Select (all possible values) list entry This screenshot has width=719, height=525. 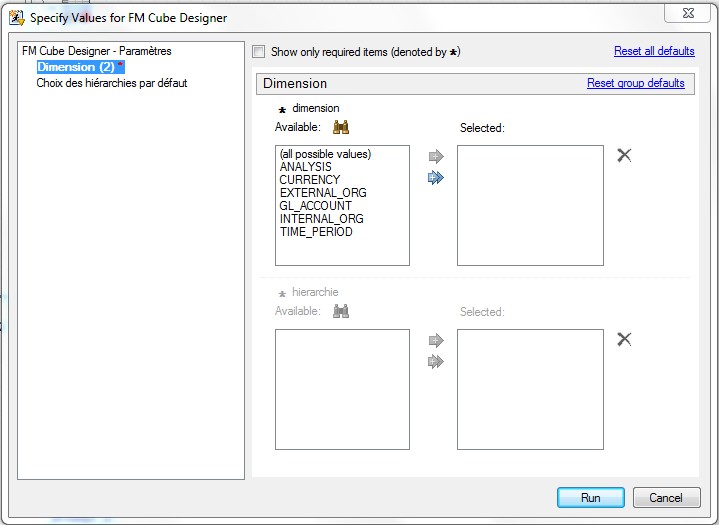point(326,154)
